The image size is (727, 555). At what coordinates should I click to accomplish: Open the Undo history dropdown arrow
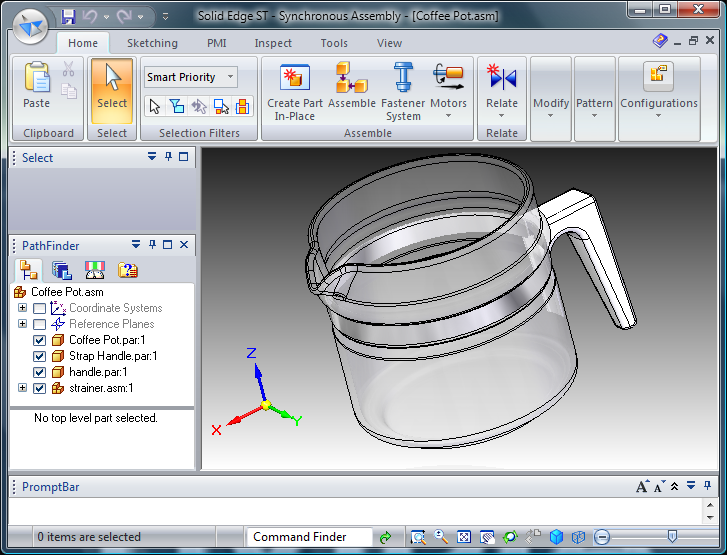[106, 17]
